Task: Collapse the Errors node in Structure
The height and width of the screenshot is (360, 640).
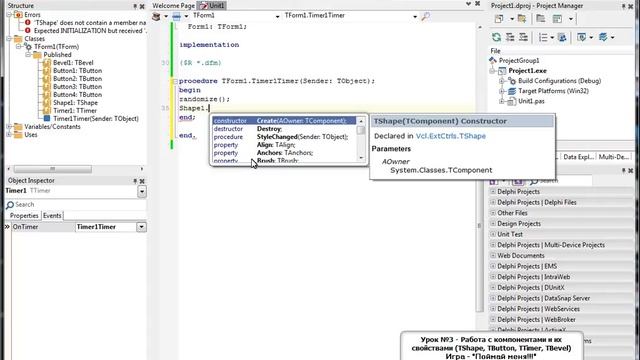Action: point(9,15)
